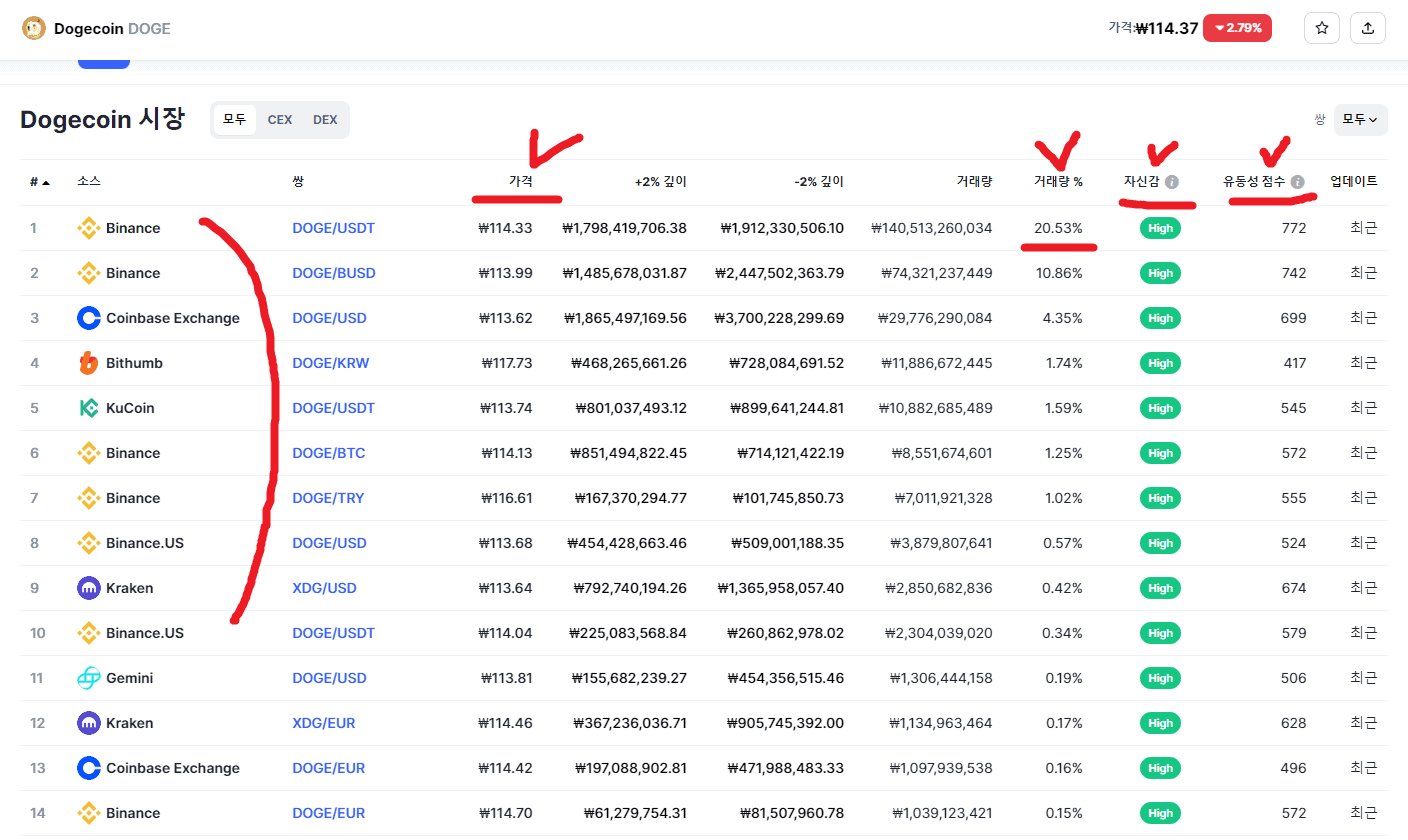The width and height of the screenshot is (1408, 840).
Task: Open the 쌍 pair filter dropdown
Action: pyautogui.click(x=1360, y=119)
